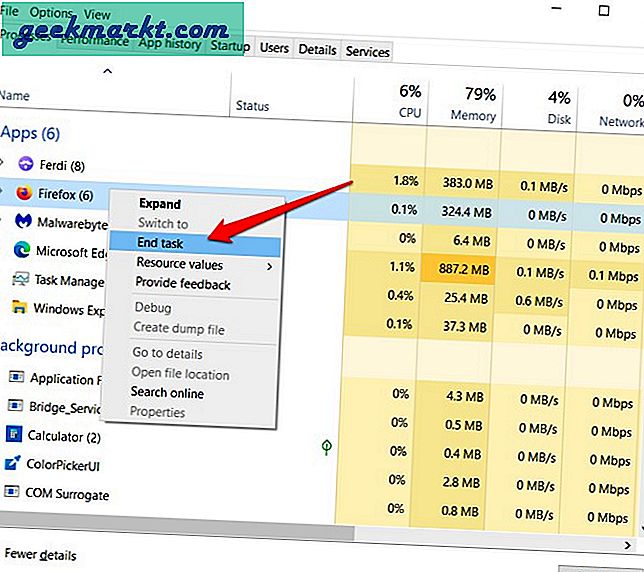Click the Microsoft Edge icon
This screenshot has width=644, height=572.
pos(22,250)
